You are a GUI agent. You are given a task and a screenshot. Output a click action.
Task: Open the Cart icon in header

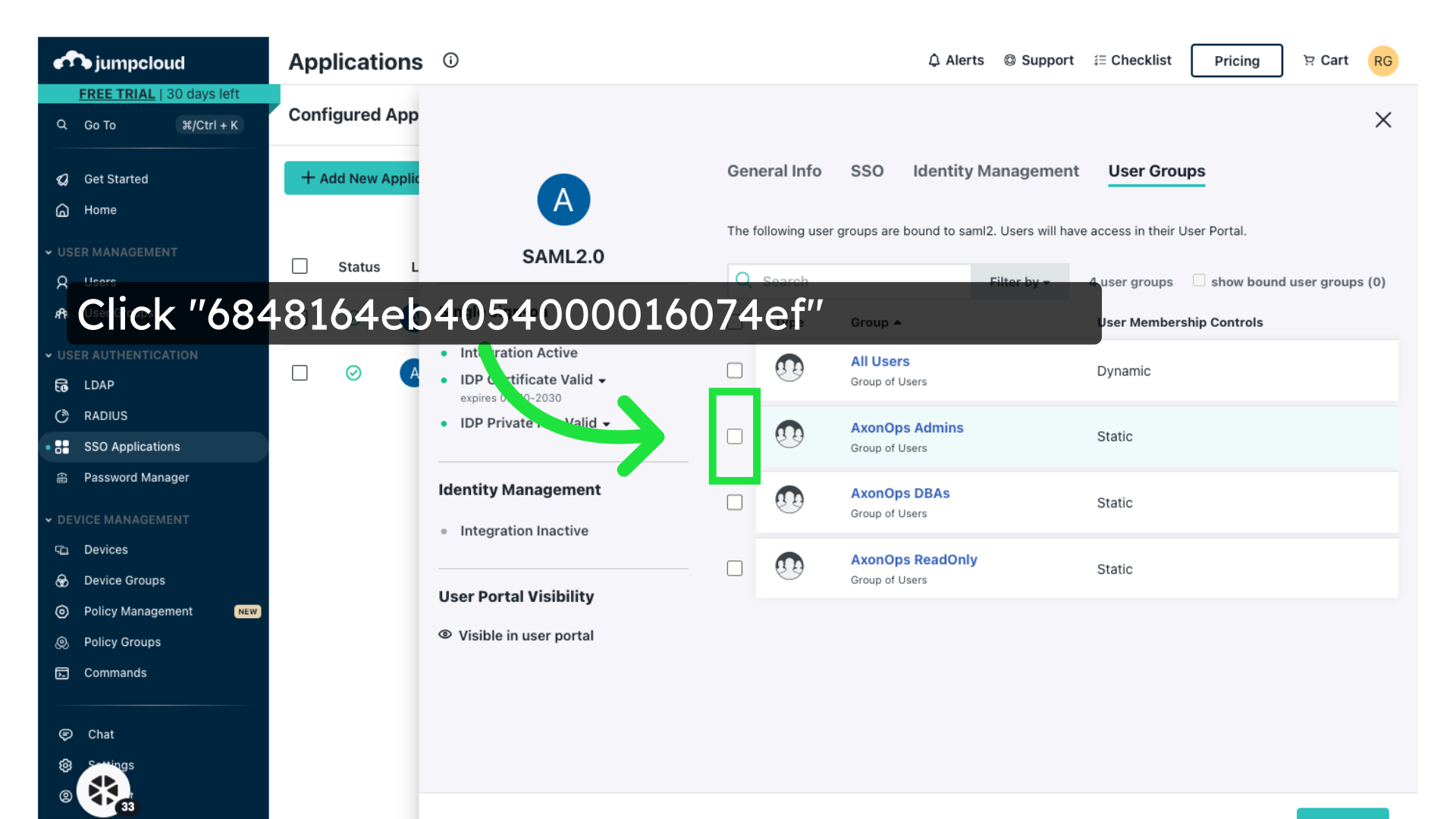(x=1309, y=61)
